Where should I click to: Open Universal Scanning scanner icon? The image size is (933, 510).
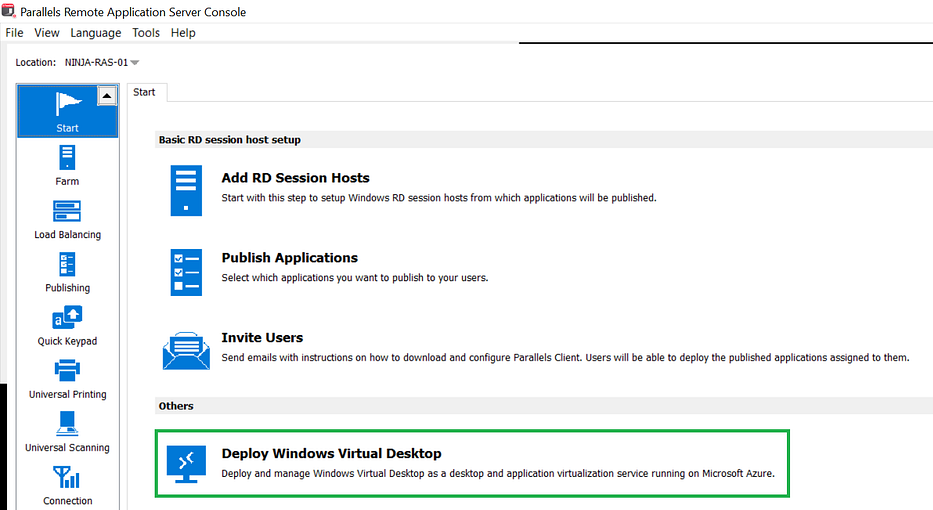(67, 424)
